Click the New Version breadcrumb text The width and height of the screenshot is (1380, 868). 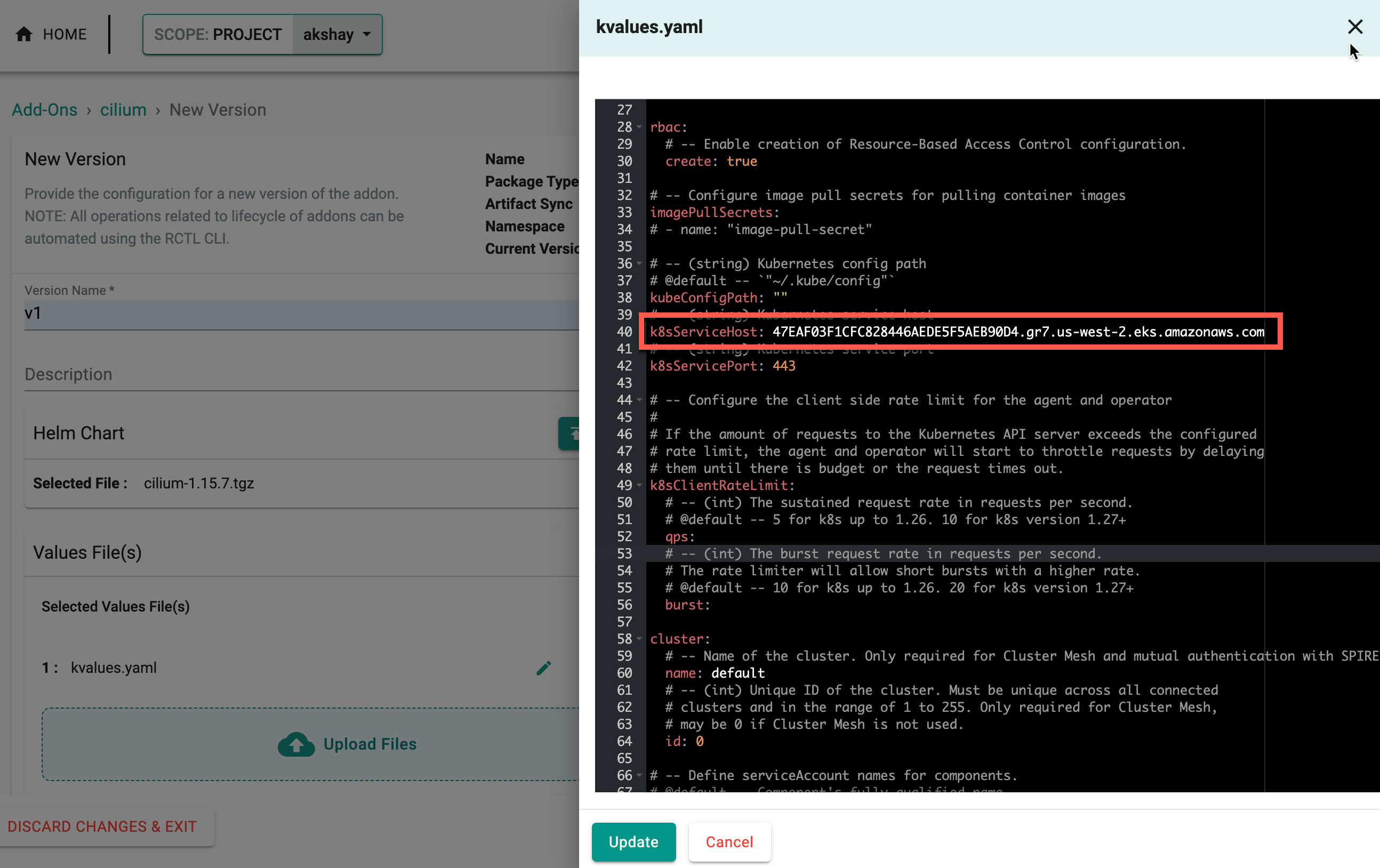218,109
